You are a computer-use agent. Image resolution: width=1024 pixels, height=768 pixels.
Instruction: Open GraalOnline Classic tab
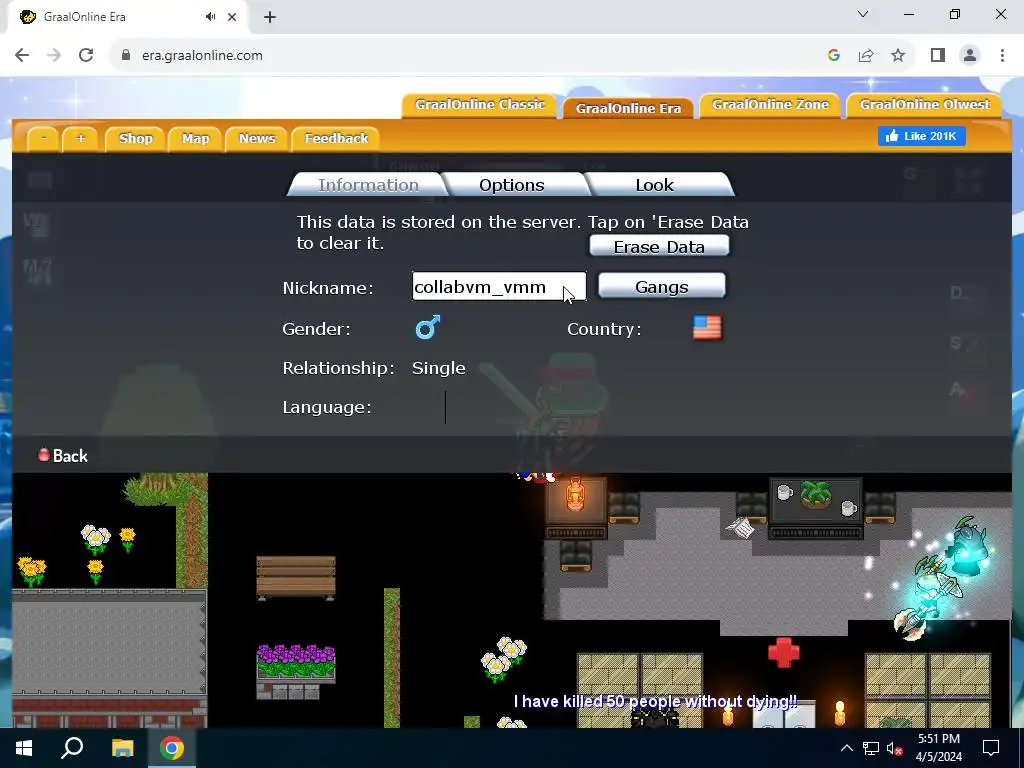(x=479, y=104)
